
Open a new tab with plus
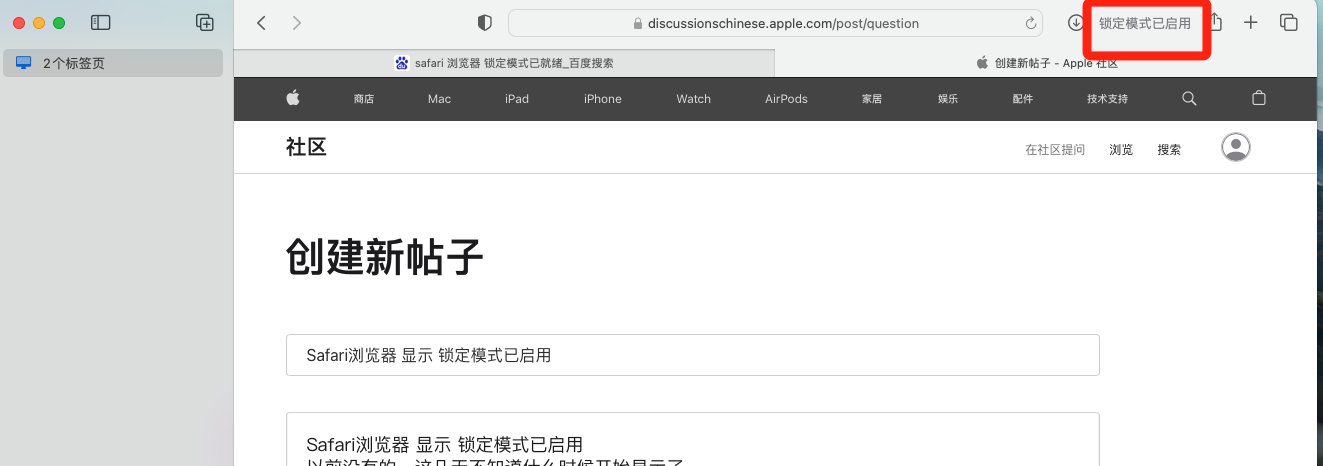[x=1250, y=22]
